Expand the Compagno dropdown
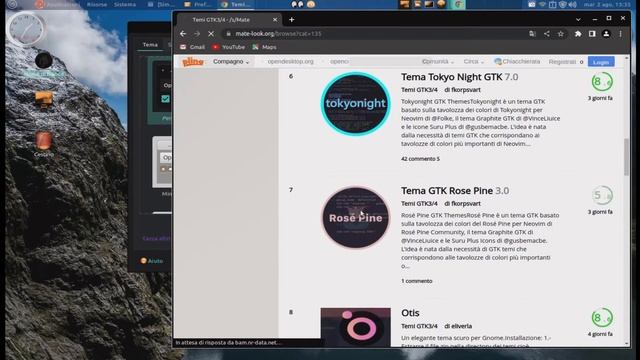The height and width of the screenshot is (360, 640). (231, 62)
